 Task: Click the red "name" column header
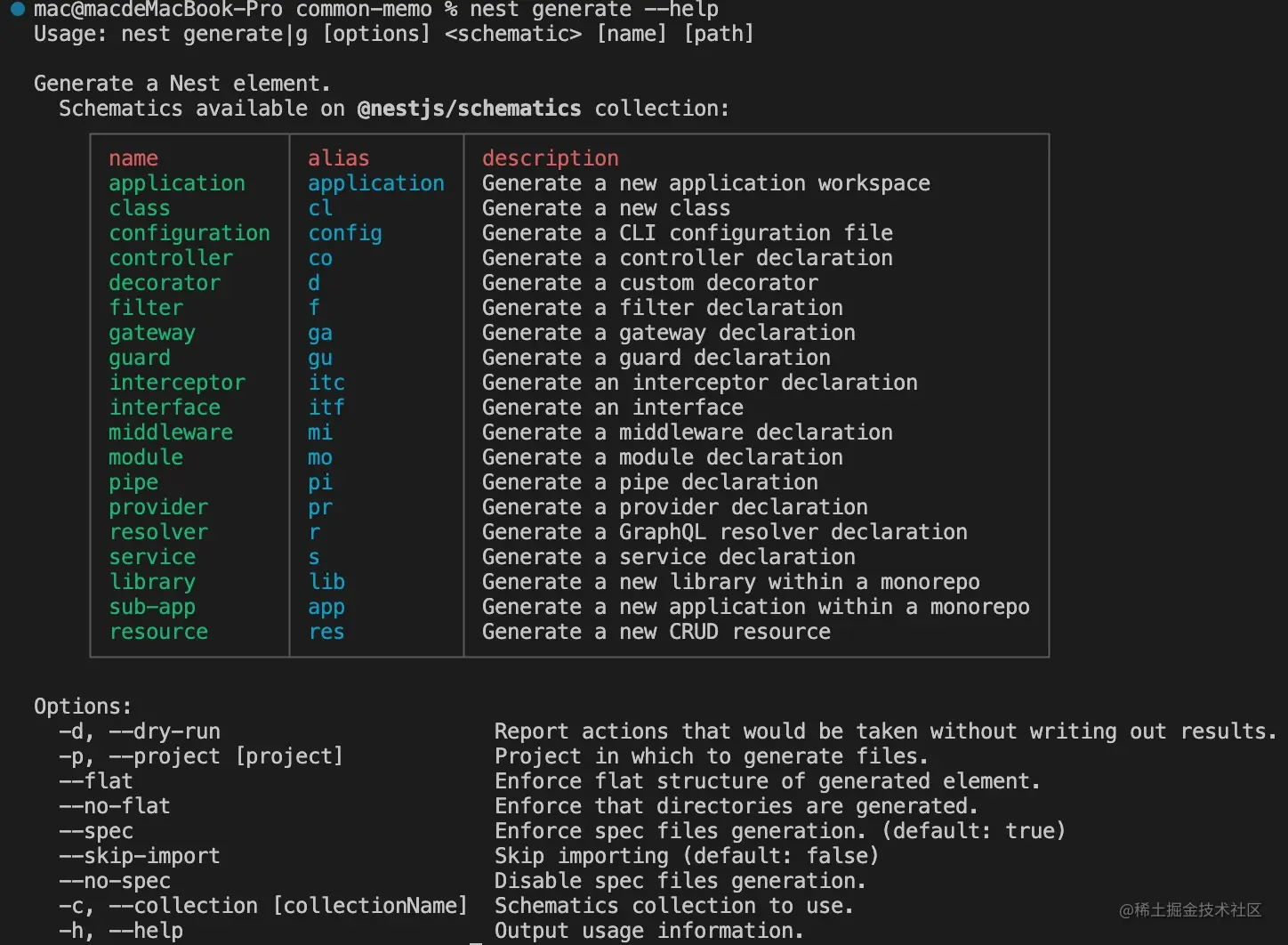coord(133,158)
